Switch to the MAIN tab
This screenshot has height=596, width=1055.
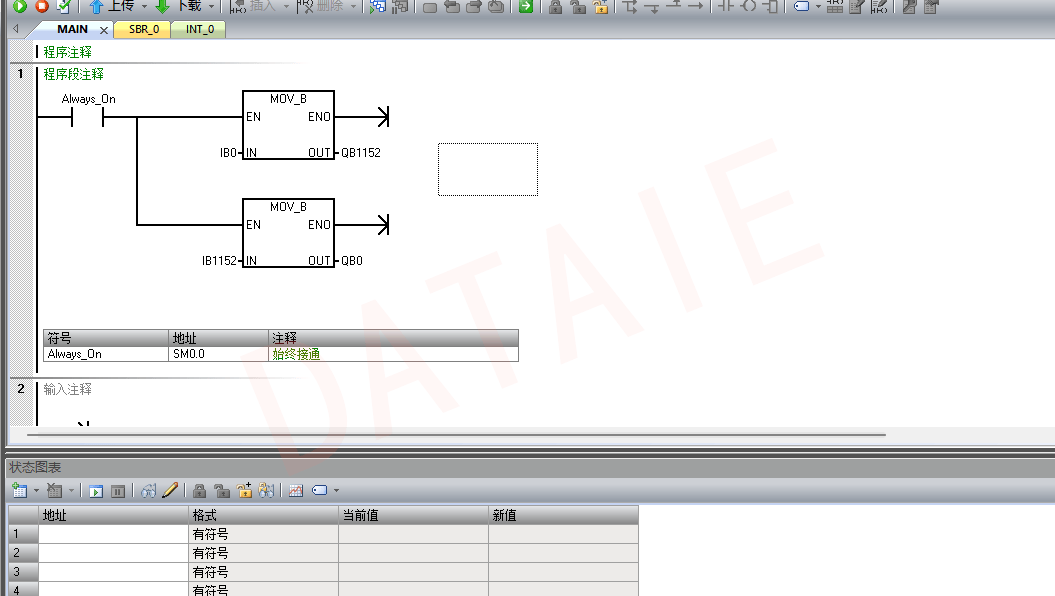click(72, 30)
